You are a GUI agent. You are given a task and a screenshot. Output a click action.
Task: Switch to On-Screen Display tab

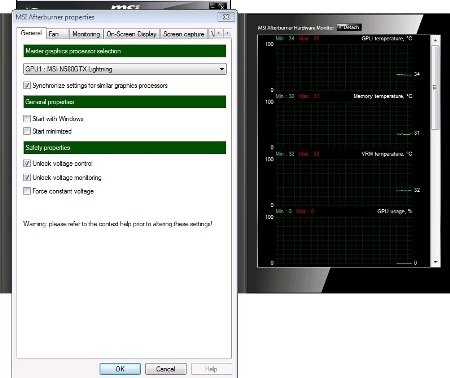[x=131, y=34]
